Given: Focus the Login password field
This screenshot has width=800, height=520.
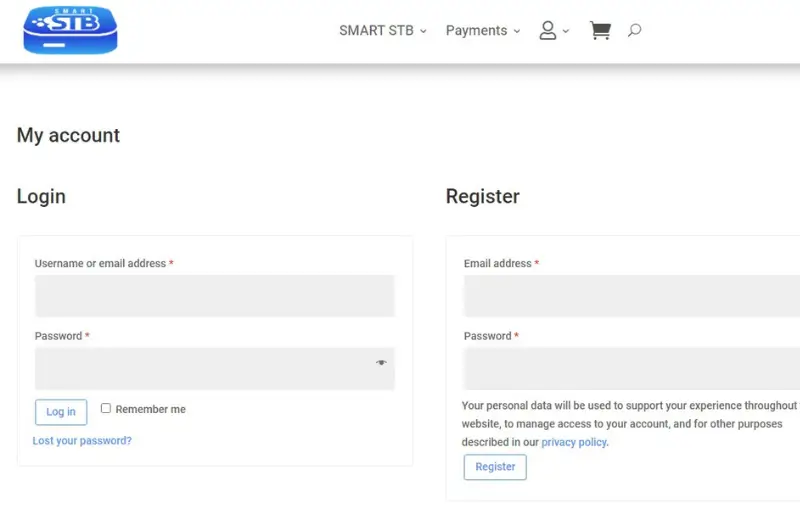Looking at the screenshot, I should point(200,368).
